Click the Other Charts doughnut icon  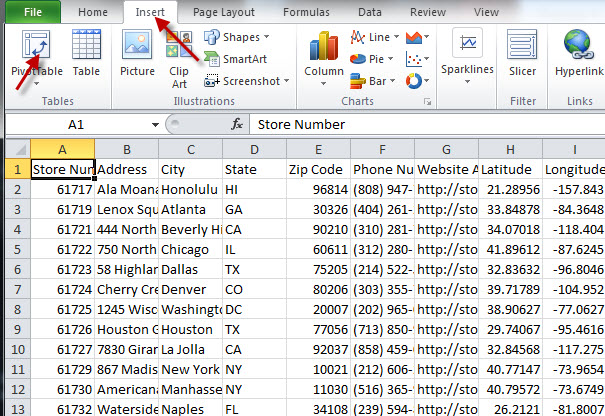pyautogui.click(x=413, y=81)
